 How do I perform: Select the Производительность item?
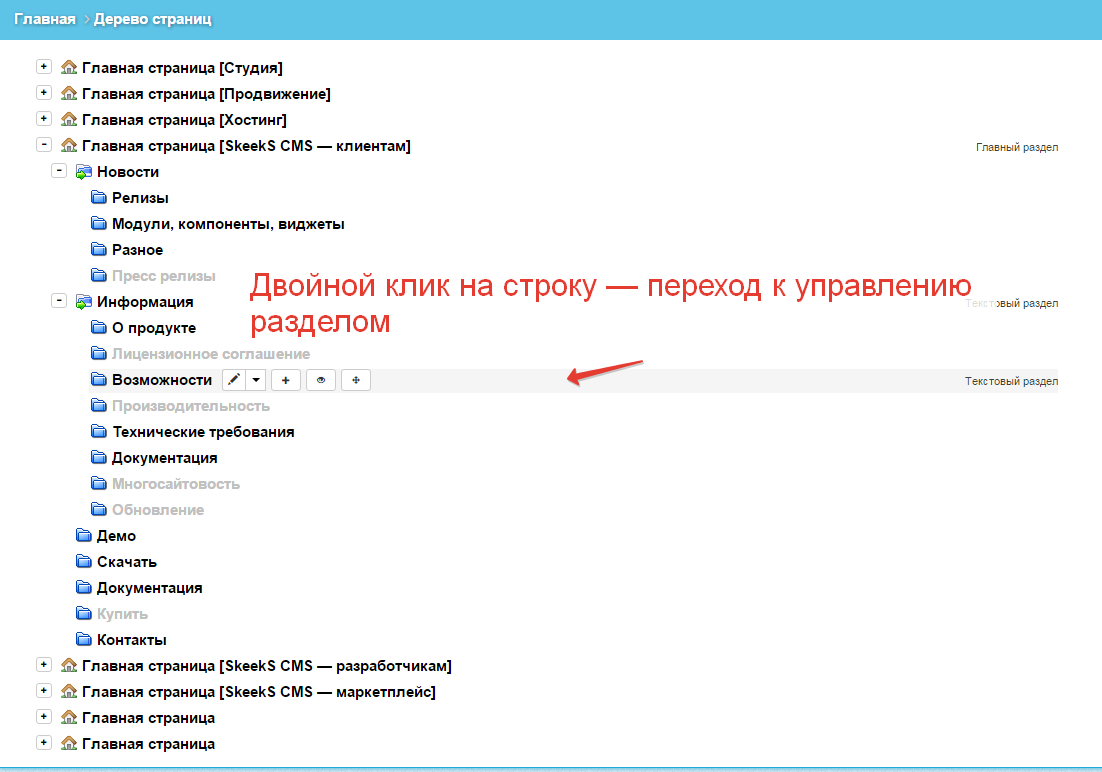[190, 406]
